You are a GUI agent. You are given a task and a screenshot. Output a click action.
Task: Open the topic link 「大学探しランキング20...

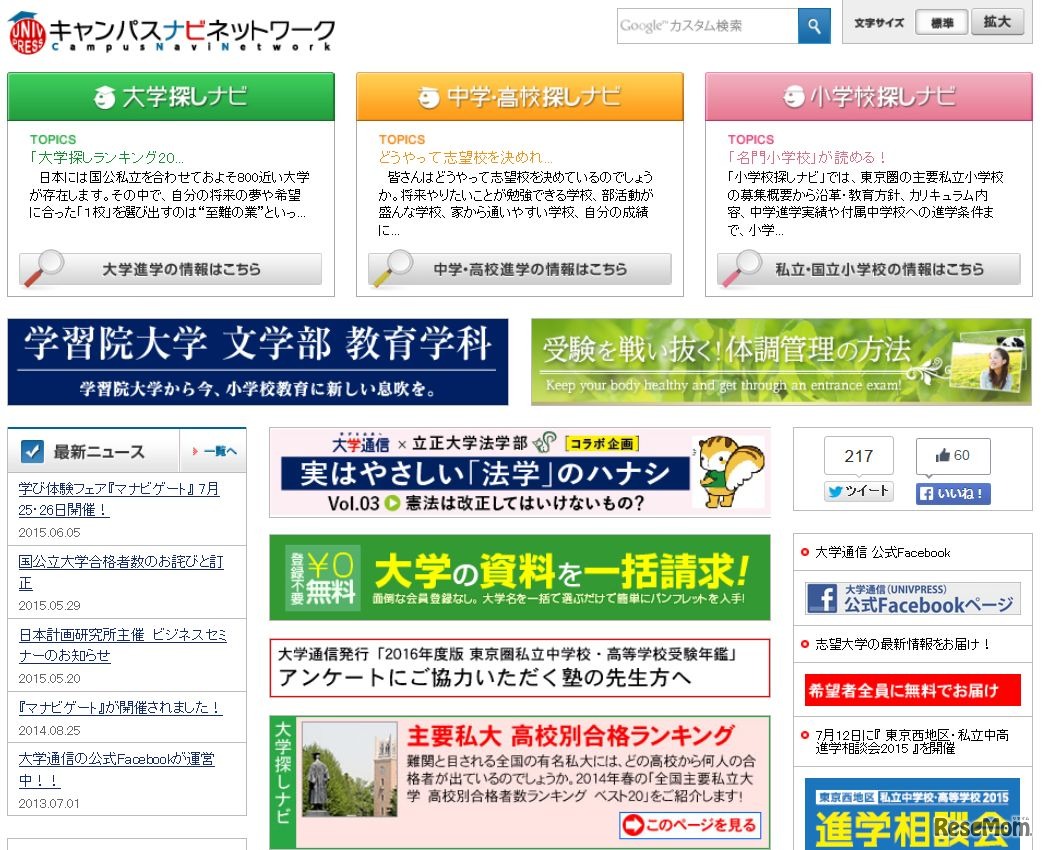(107, 157)
